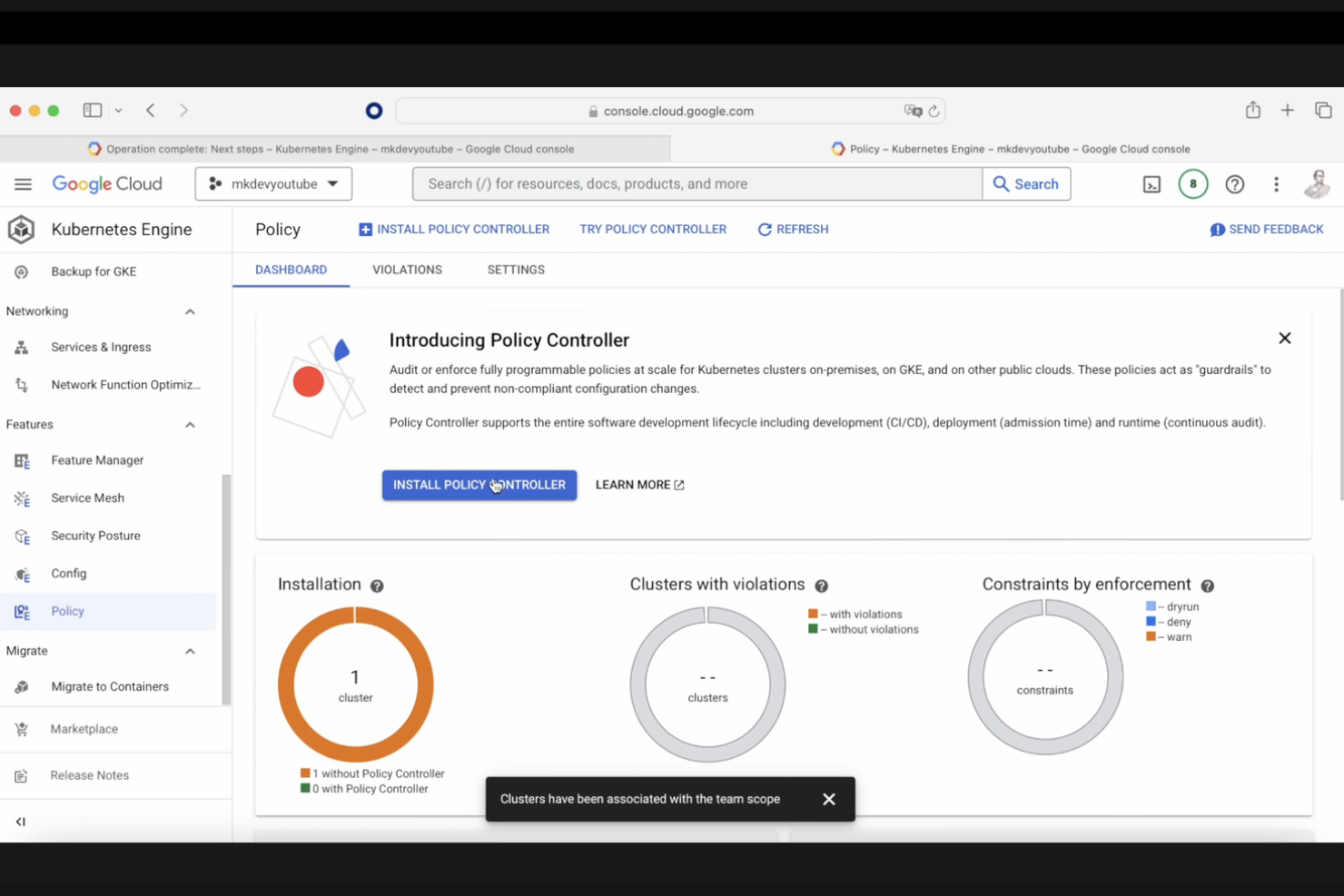Viewport: 1344px width, 896px height.
Task: Collapse the Migrate section
Action: click(x=190, y=651)
